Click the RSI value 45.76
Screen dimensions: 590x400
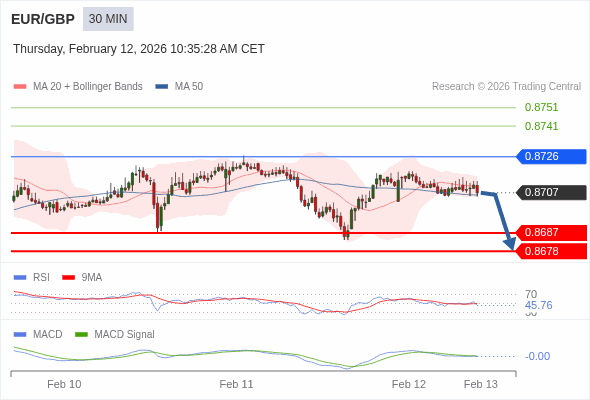coord(538,305)
